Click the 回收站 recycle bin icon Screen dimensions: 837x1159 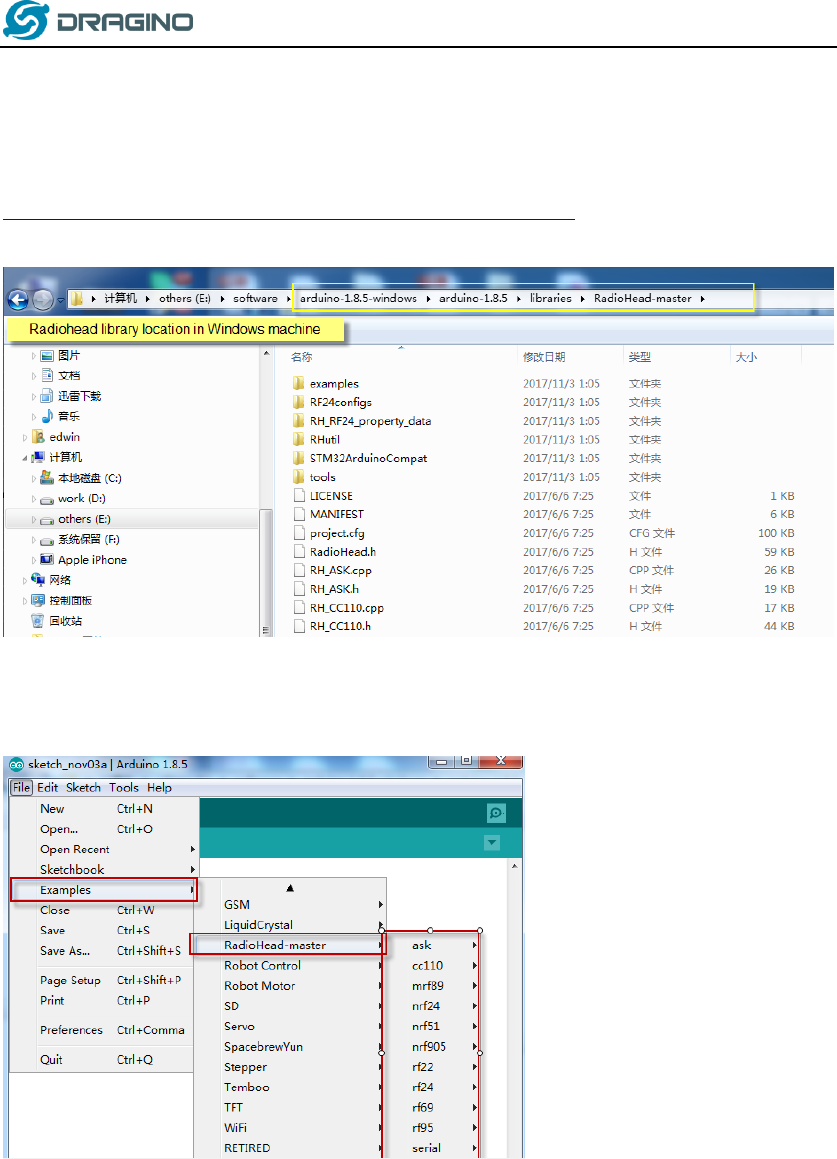click(x=38, y=621)
